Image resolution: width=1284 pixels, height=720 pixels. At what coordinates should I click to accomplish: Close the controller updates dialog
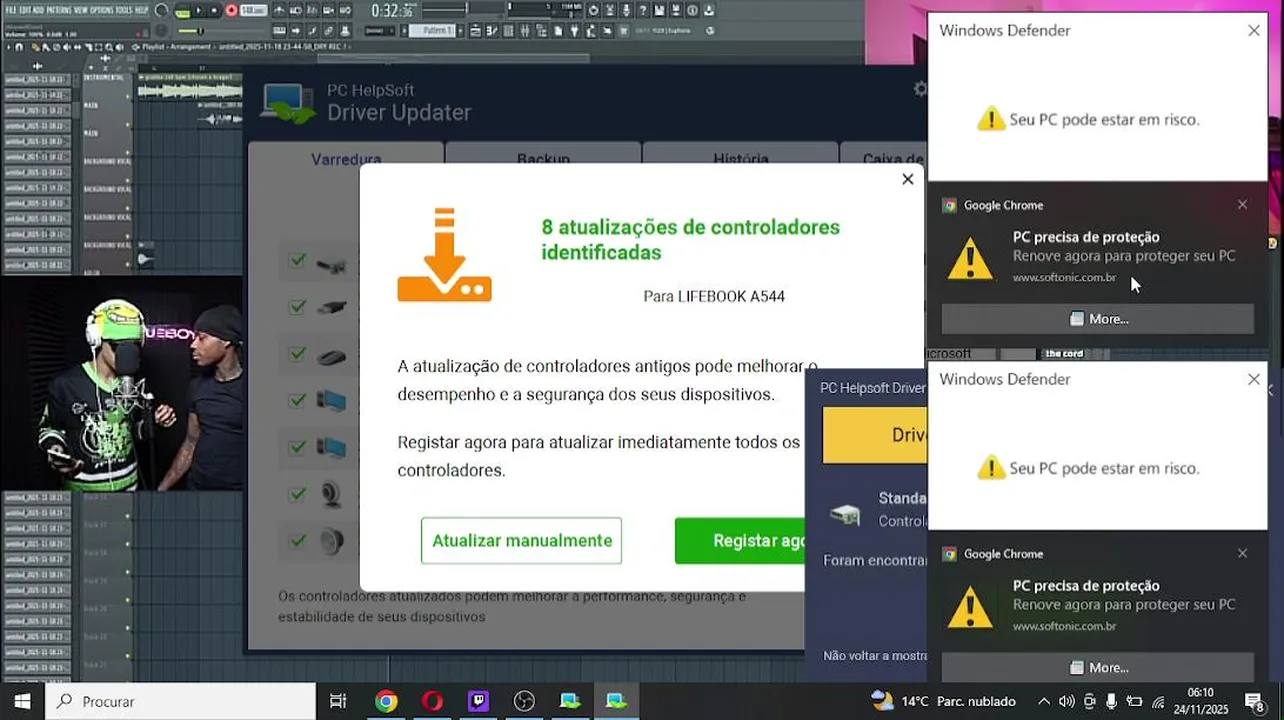click(x=907, y=179)
